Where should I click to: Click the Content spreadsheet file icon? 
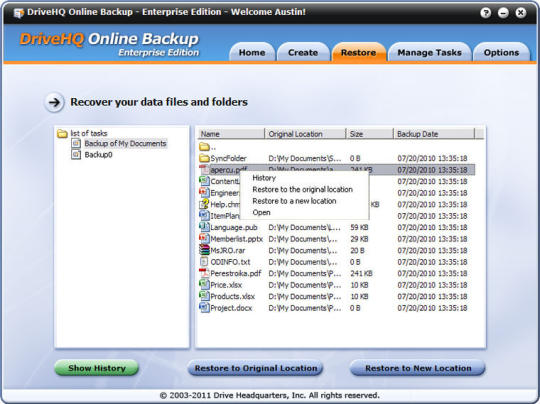[204, 181]
